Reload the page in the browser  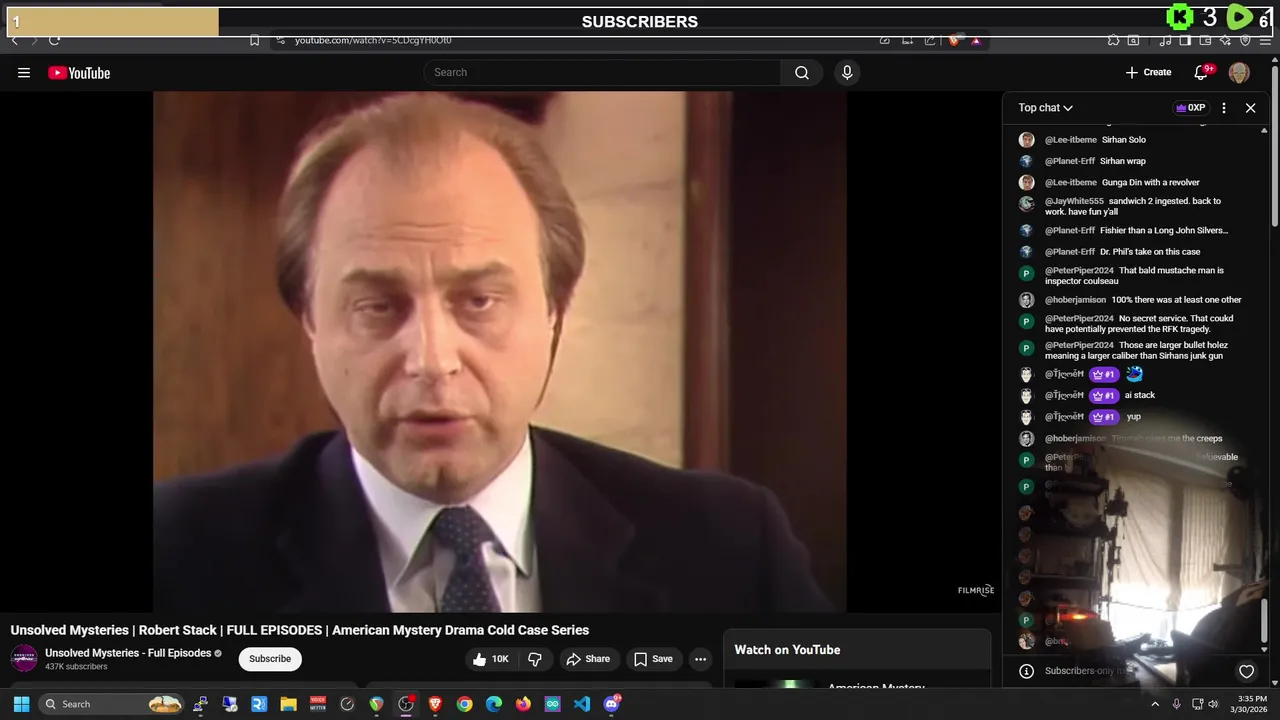point(54,40)
